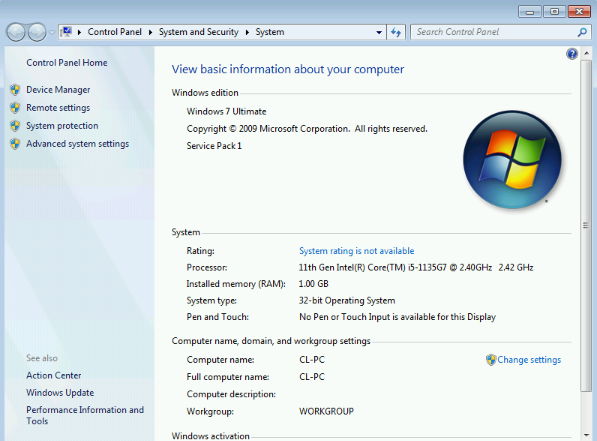This screenshot has width=597, height=441.
Task: Select Control Panel in the breadcrumb
Action: (x=115, y=32)
